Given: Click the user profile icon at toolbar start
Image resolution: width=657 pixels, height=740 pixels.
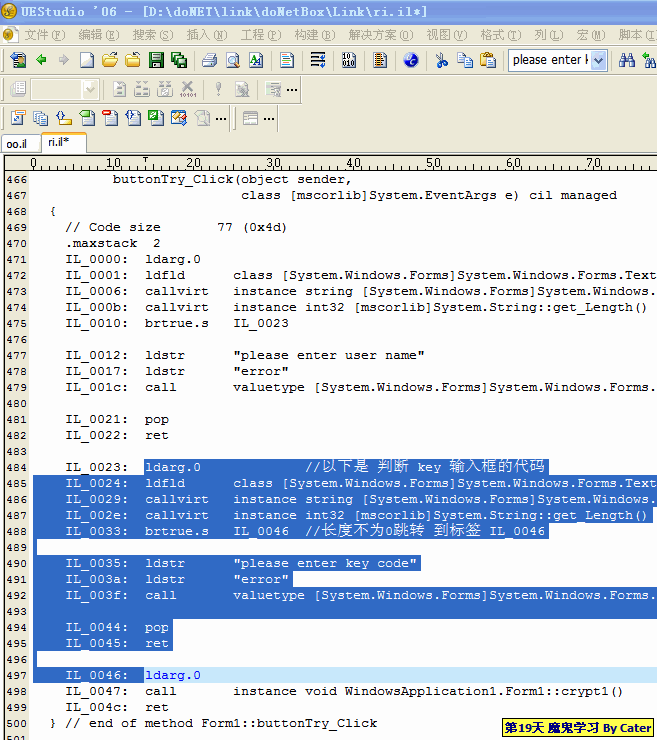Looking at the screenshot, I should pyautogui.click(x=18, y=60).
